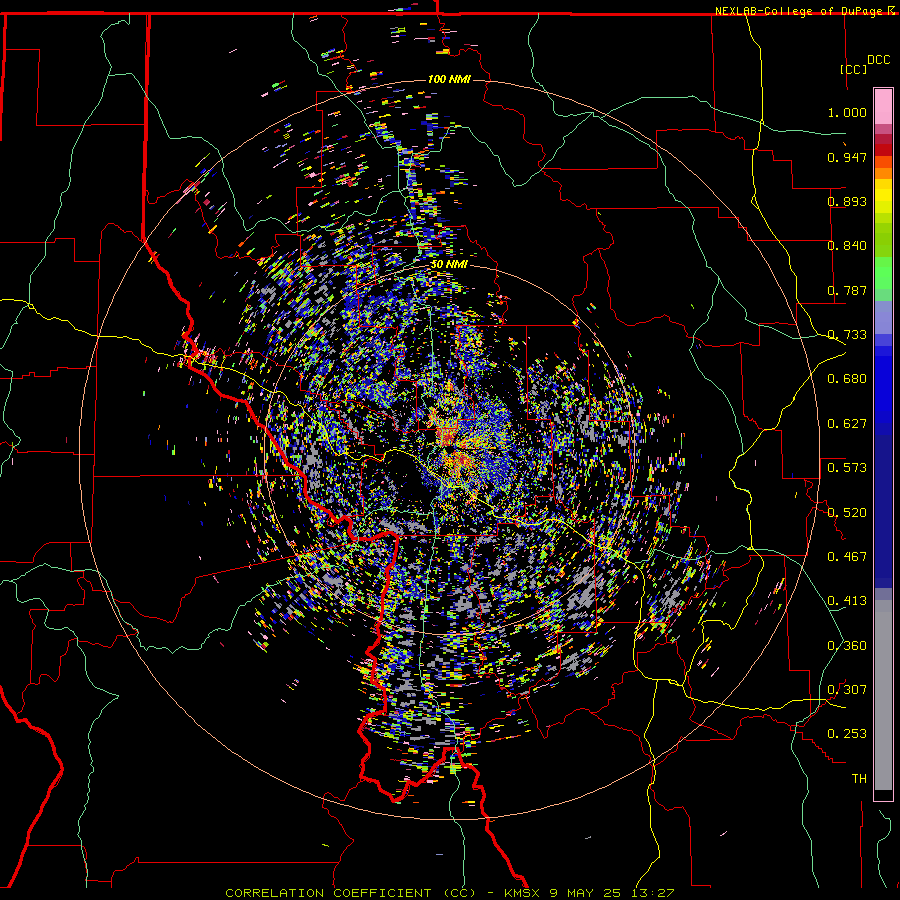Click the Correlation Coefficient KMSX caption text
Screen dimensions: 900x900
[449, 893]
